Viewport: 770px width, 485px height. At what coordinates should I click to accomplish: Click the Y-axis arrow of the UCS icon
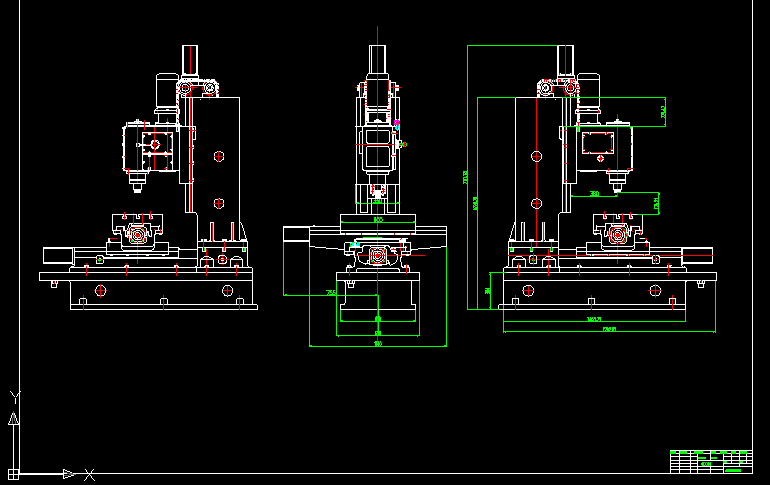point(13,417)
